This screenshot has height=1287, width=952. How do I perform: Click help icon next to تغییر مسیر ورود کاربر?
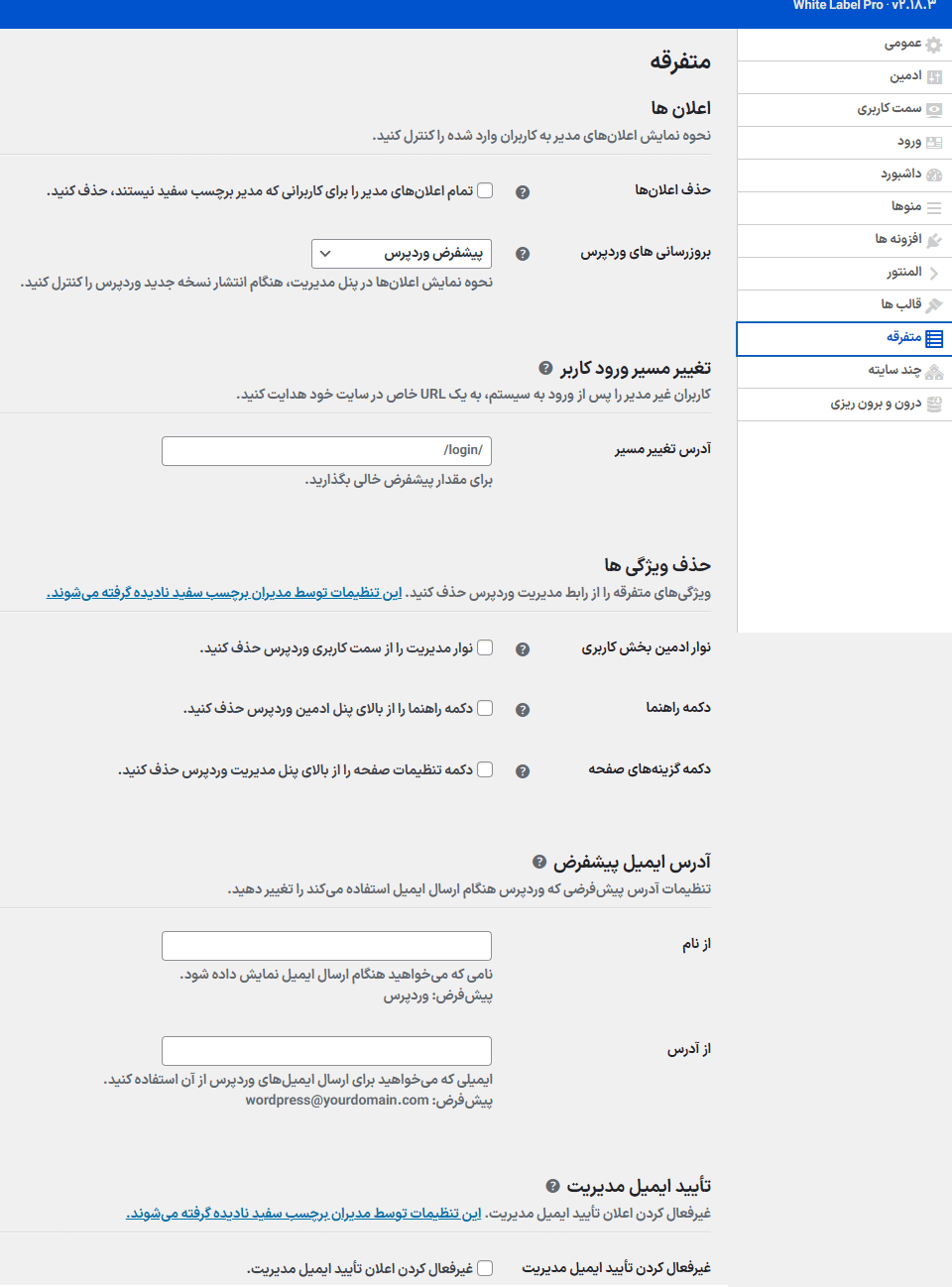point(545,368)
